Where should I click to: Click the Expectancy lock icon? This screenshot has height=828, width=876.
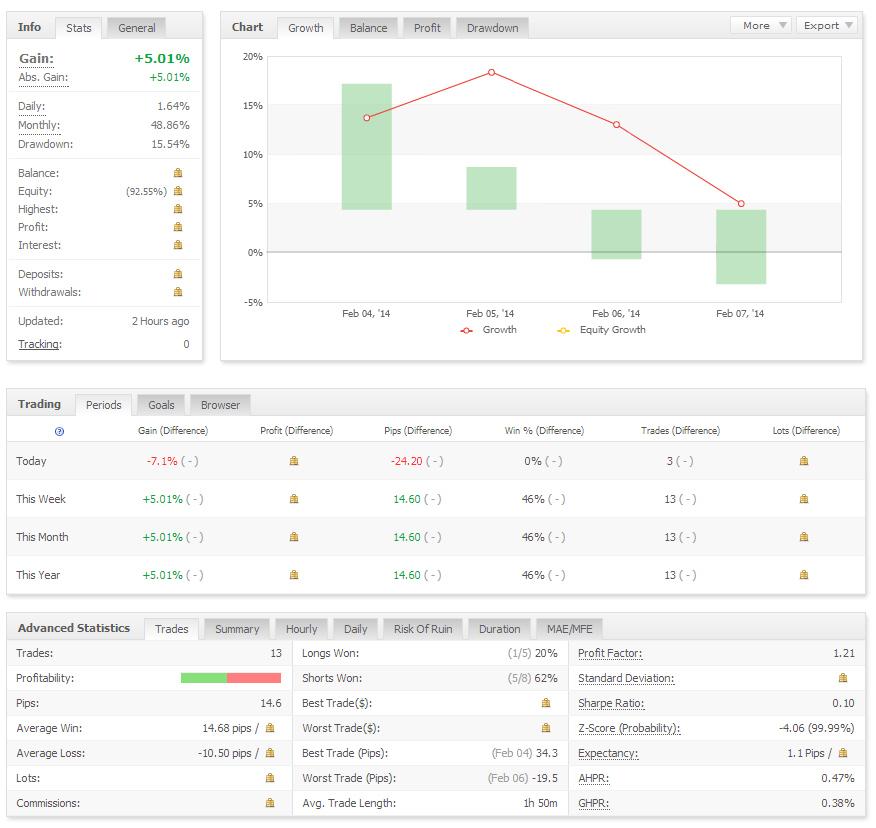[x=843, y=753]
